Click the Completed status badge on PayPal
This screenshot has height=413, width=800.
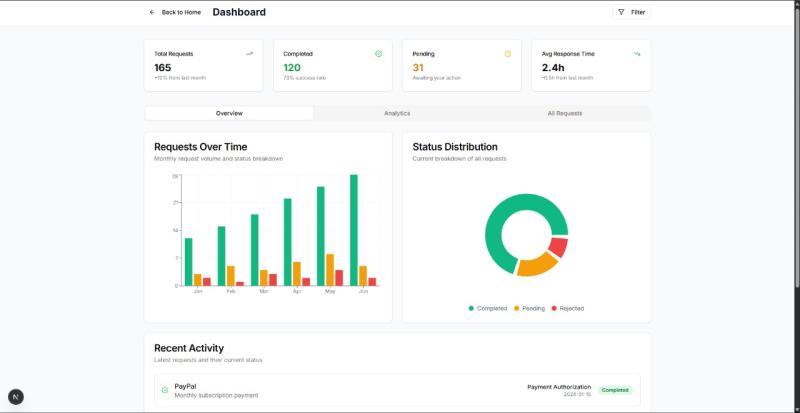(x=615, y=390)
